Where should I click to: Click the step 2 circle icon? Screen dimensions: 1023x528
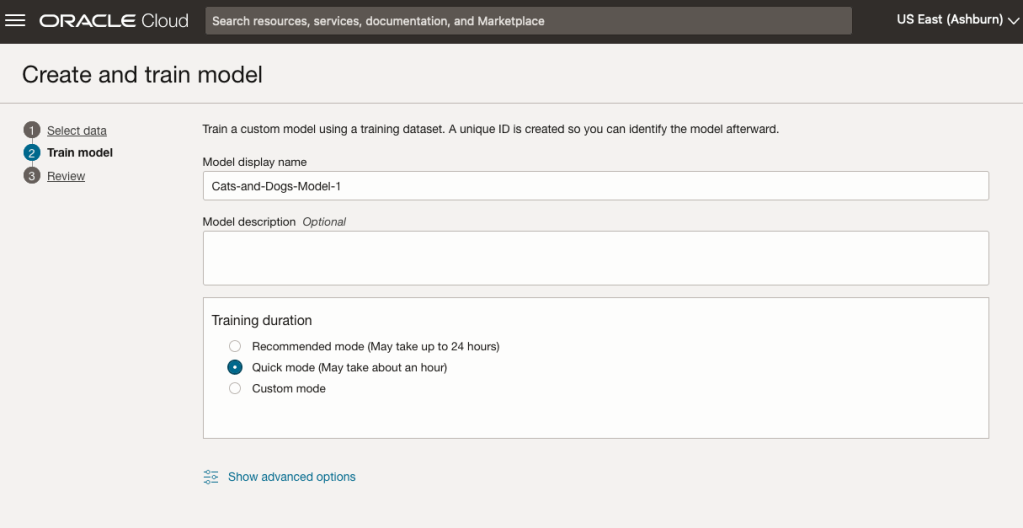point(32,153)
